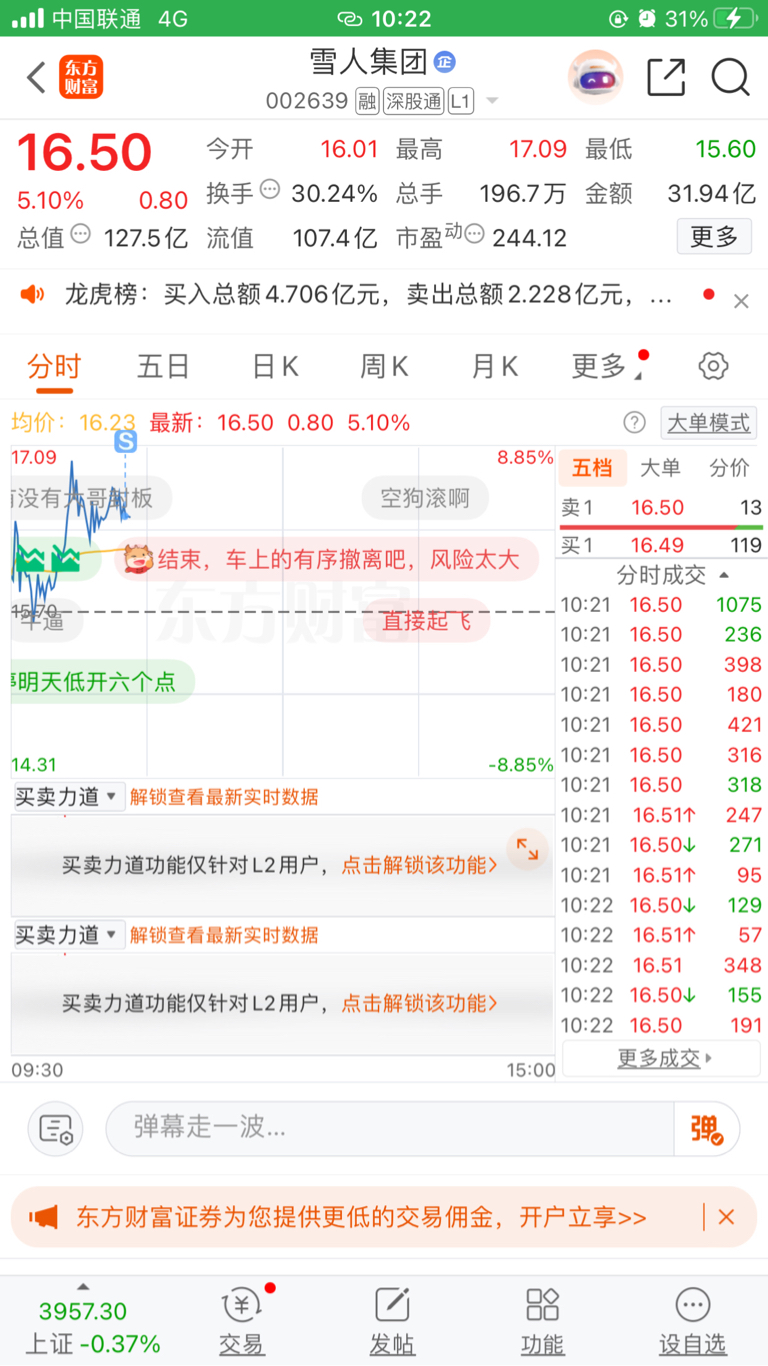Screen dimensions: 768x1366
Task: Tap the 10:21 16.50 1075 trade row
Action: (661, 605)
